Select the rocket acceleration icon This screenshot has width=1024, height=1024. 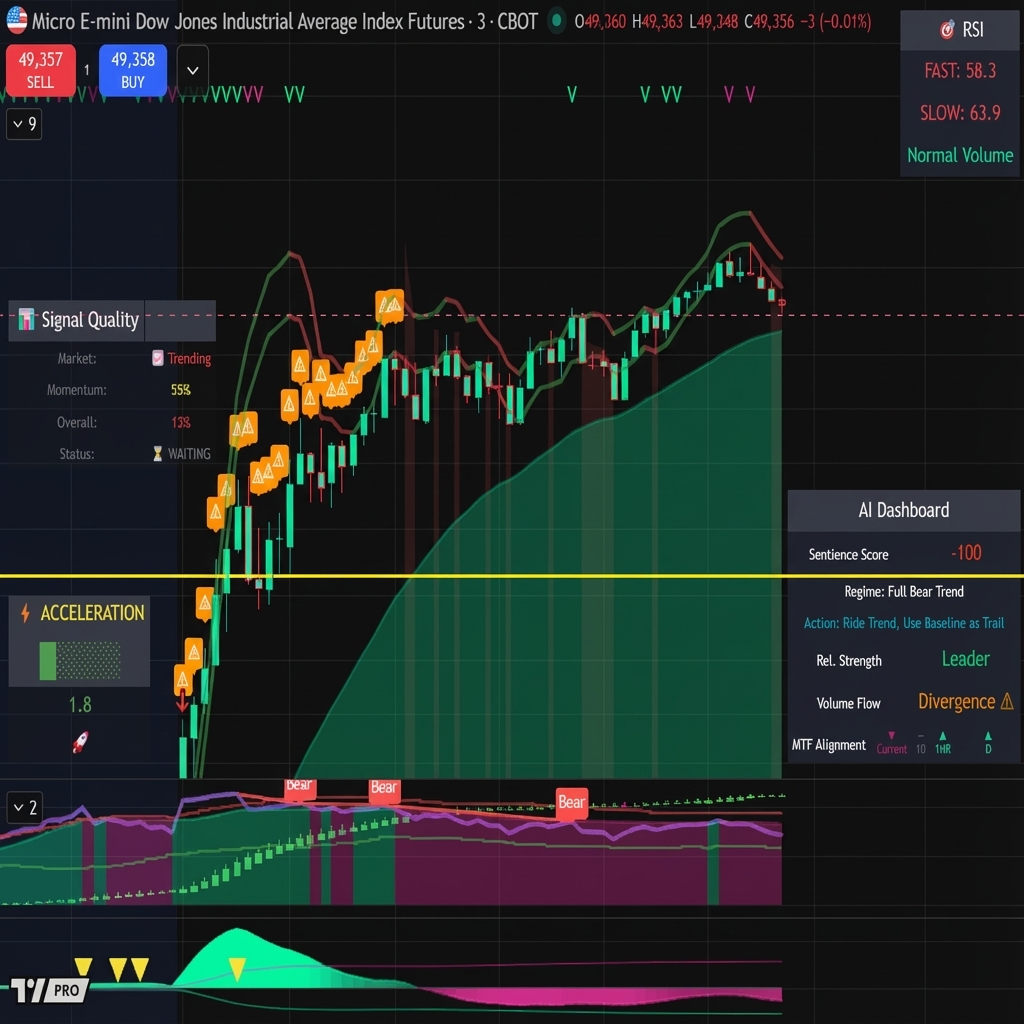coord(78,740)
